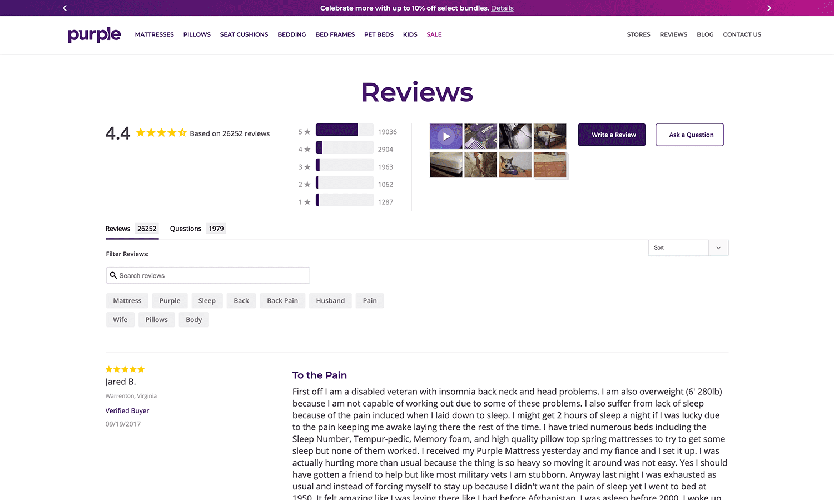Open the review title To the Pain

pyautogui.click(x=319, y=376)
